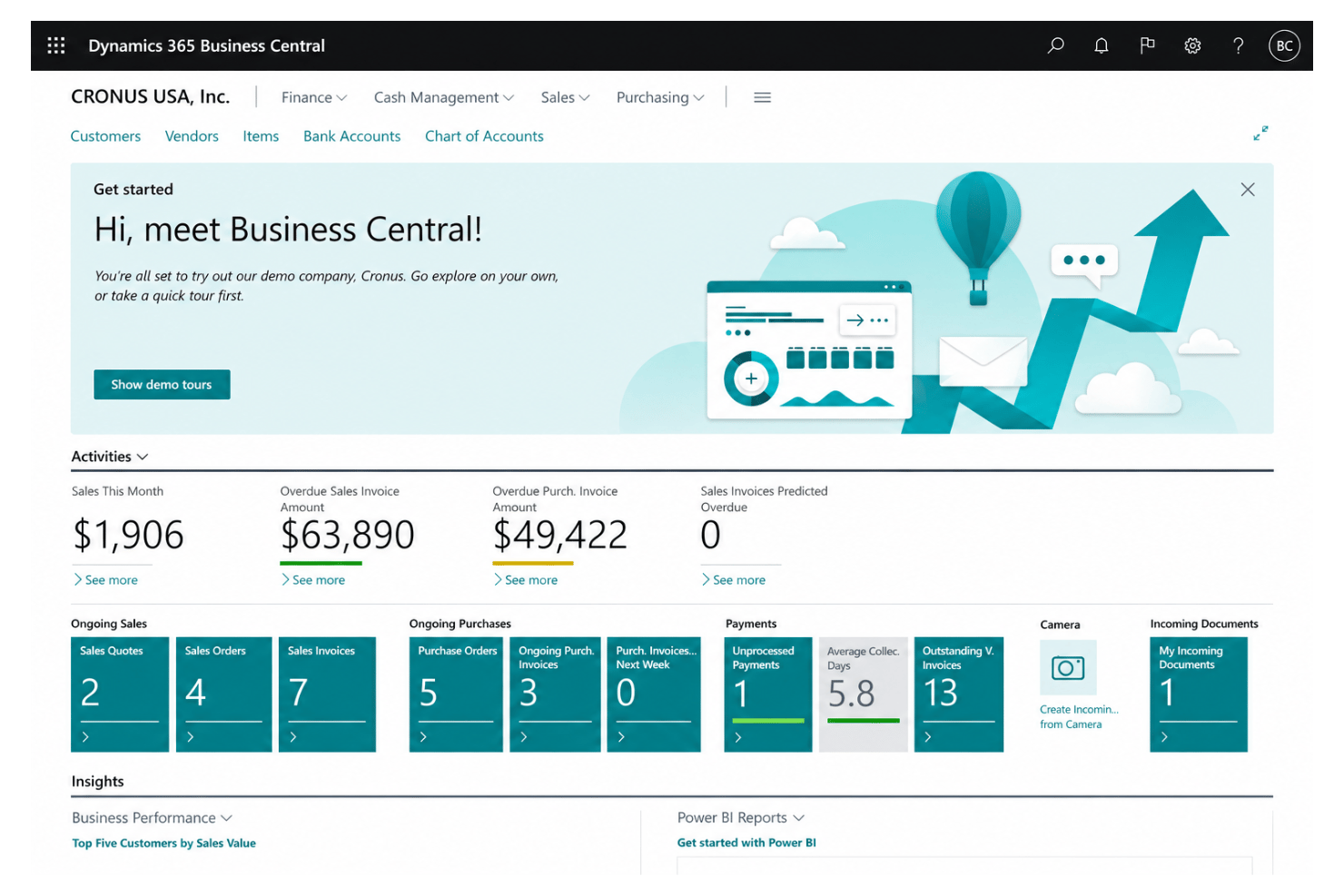Open the BC user account avatar
This screenshot has width=1344, height=896.
click(1284, 45)
